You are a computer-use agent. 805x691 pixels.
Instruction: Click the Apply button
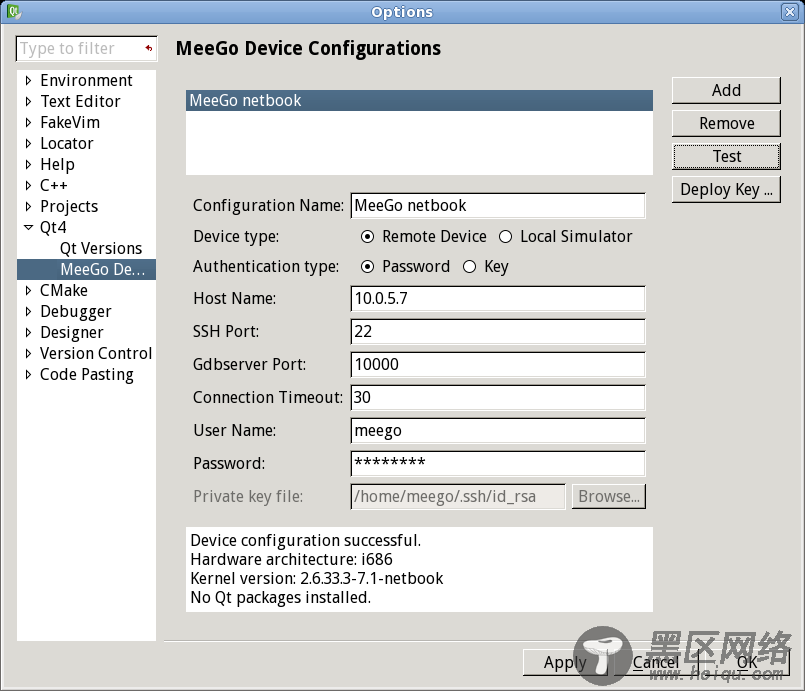pyautogui.click(x=565, y=663)
